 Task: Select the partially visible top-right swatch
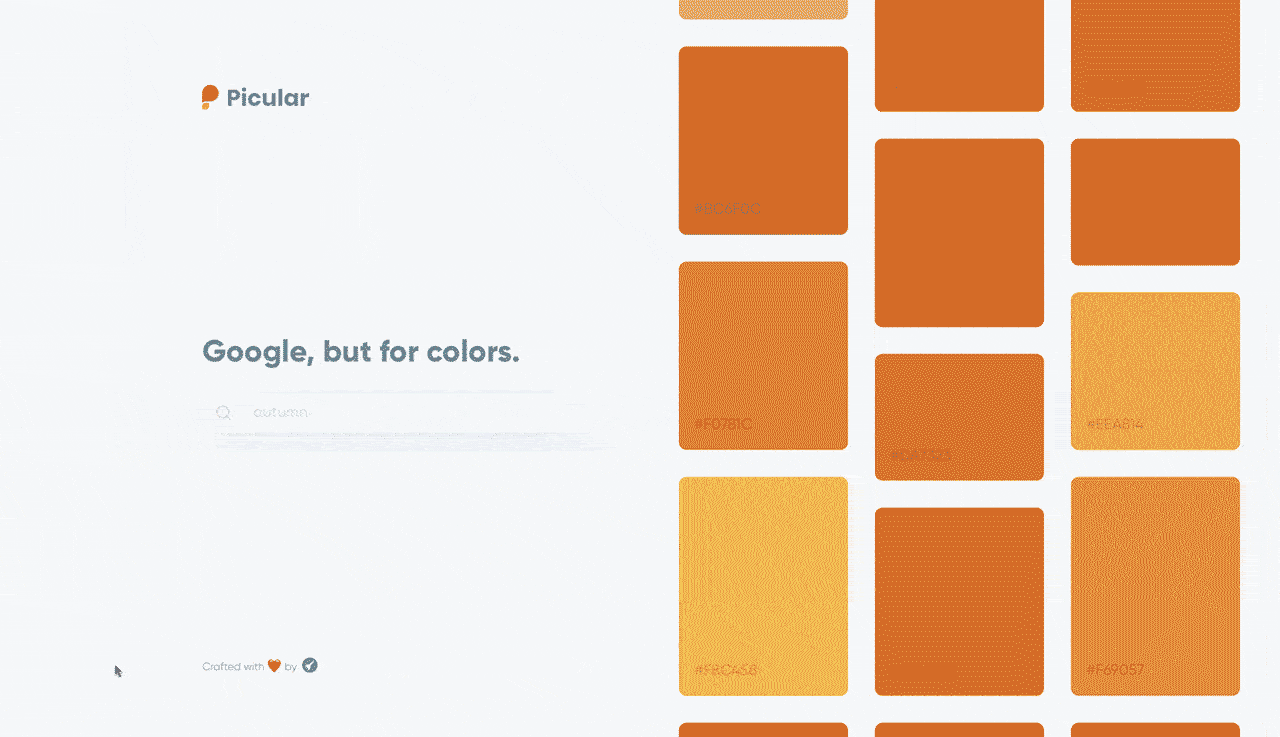pos(1155,55)
